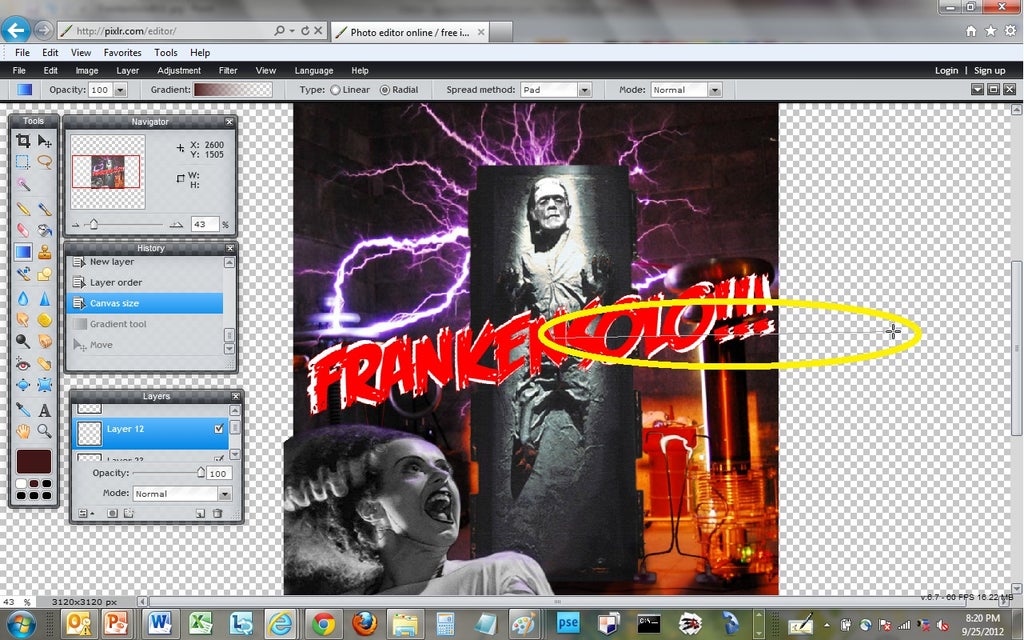The height and width of the screenshot is (640, 1024).
Task: Select the Pencil tool
Action: [23, 209]
